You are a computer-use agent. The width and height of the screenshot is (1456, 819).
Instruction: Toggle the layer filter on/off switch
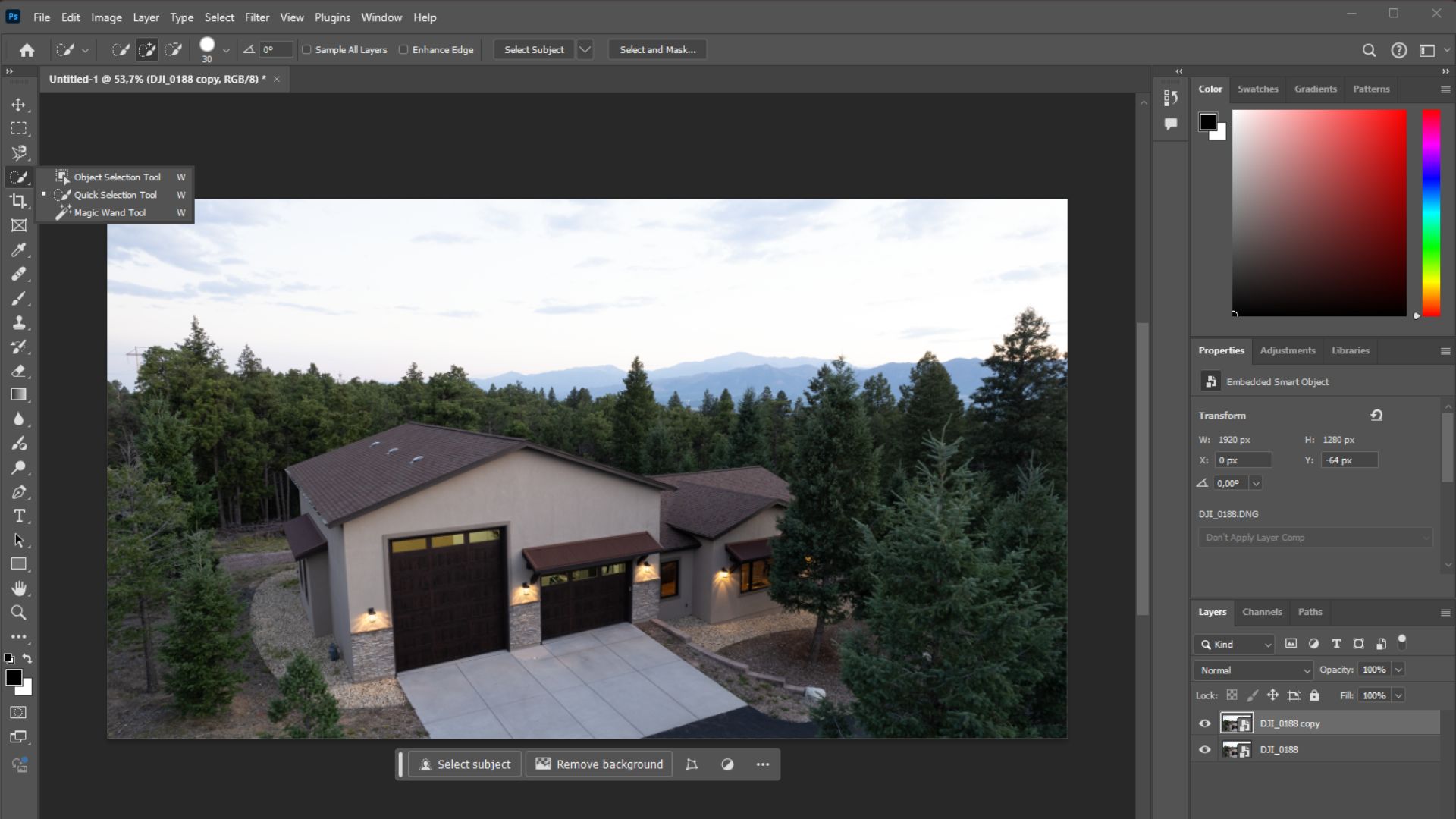point(1402,642)
